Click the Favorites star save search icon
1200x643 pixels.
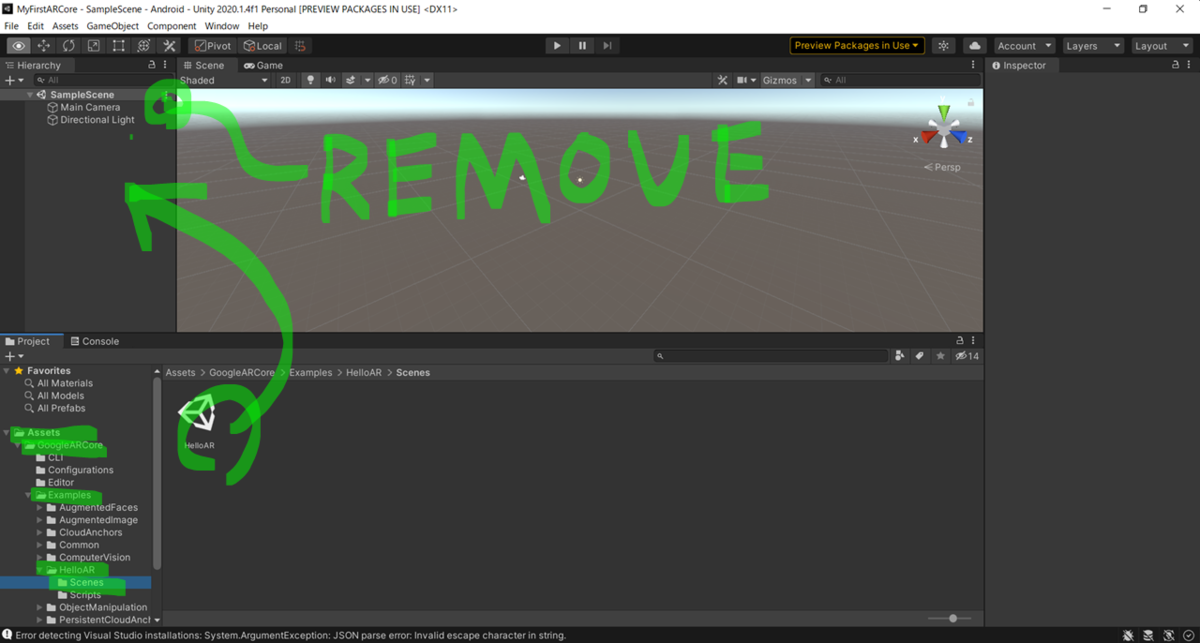click(x=940, y=356)
